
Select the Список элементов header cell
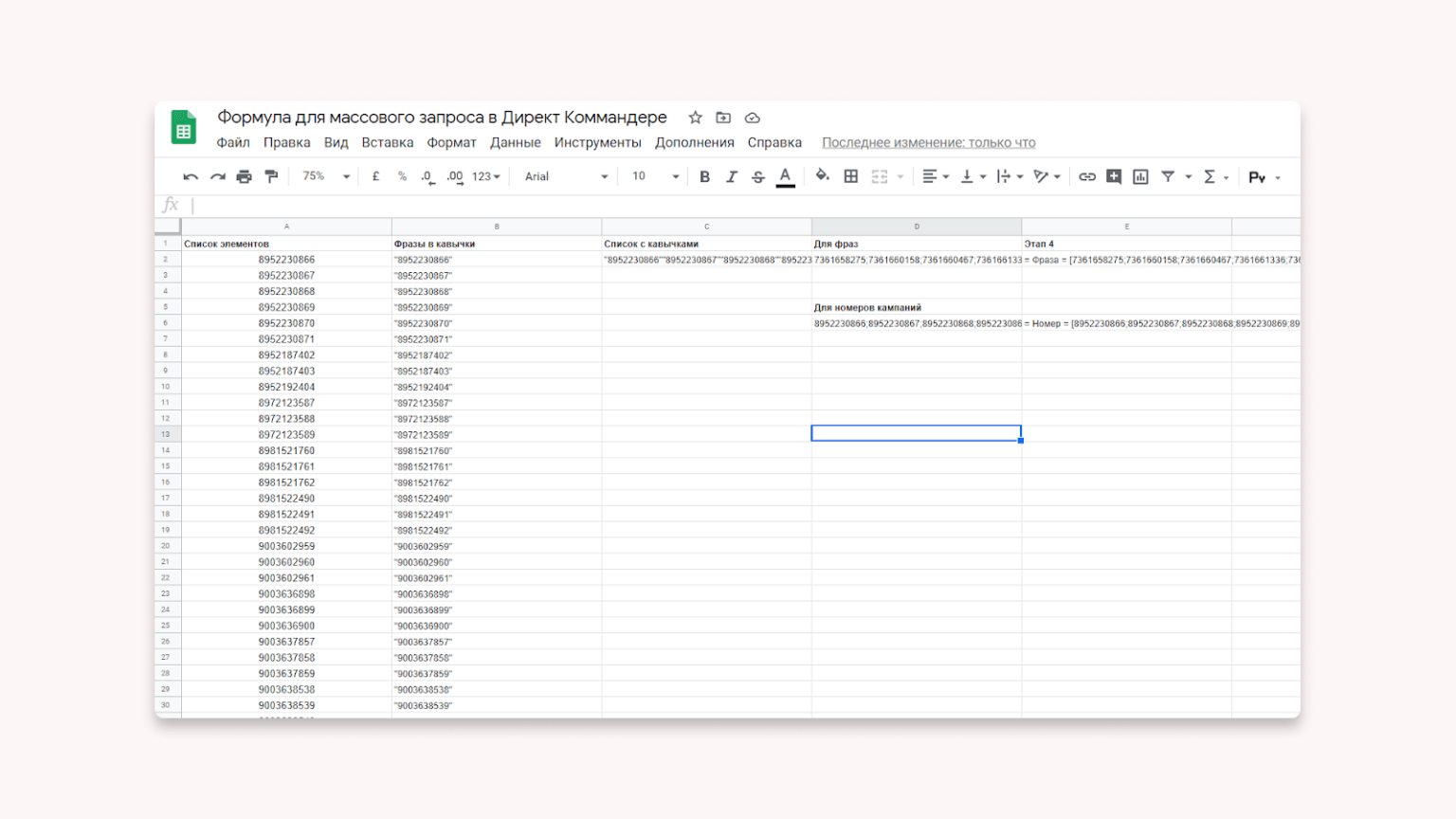pos(286,244)
